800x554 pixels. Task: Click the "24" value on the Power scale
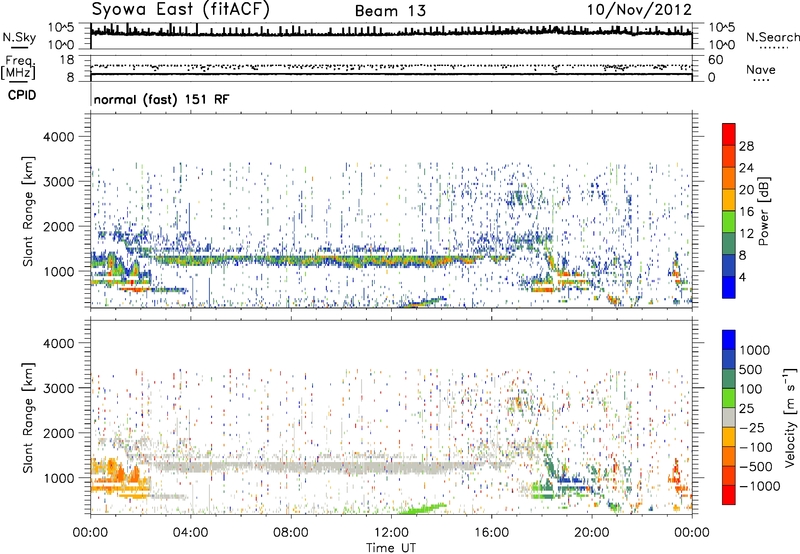(x=746, y=168)
